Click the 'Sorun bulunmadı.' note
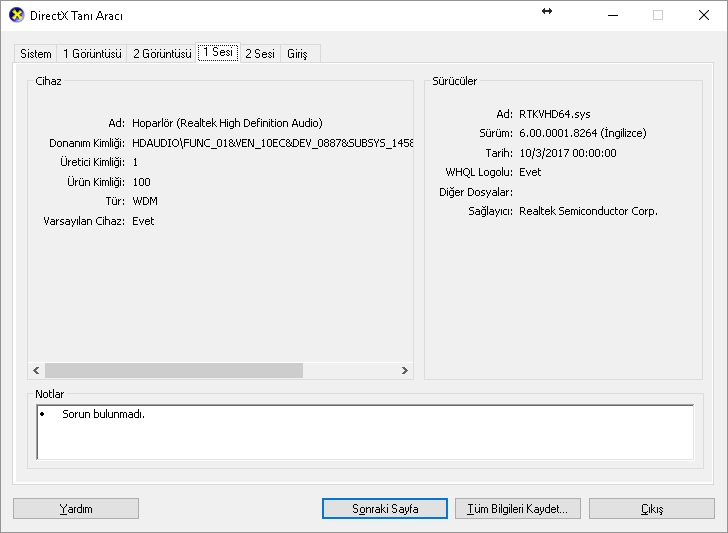728x533 pixels. [104, 414]
